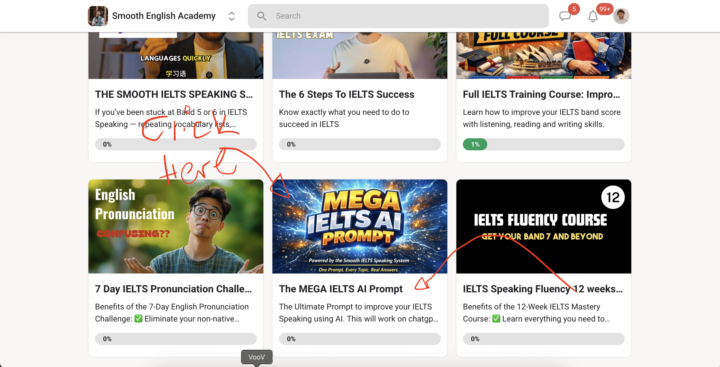
Task: Open 7 Day IELTS Pronunciation Challenge title
Action: point(173,289)
